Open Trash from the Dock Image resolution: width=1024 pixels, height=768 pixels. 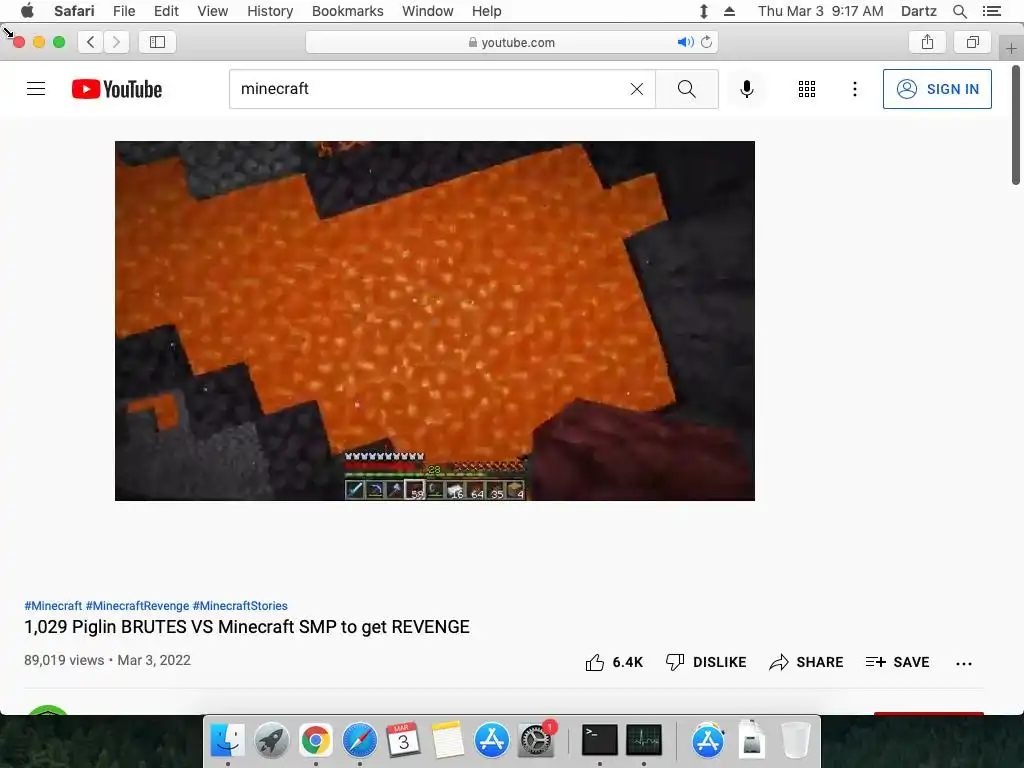pos(795,740)
